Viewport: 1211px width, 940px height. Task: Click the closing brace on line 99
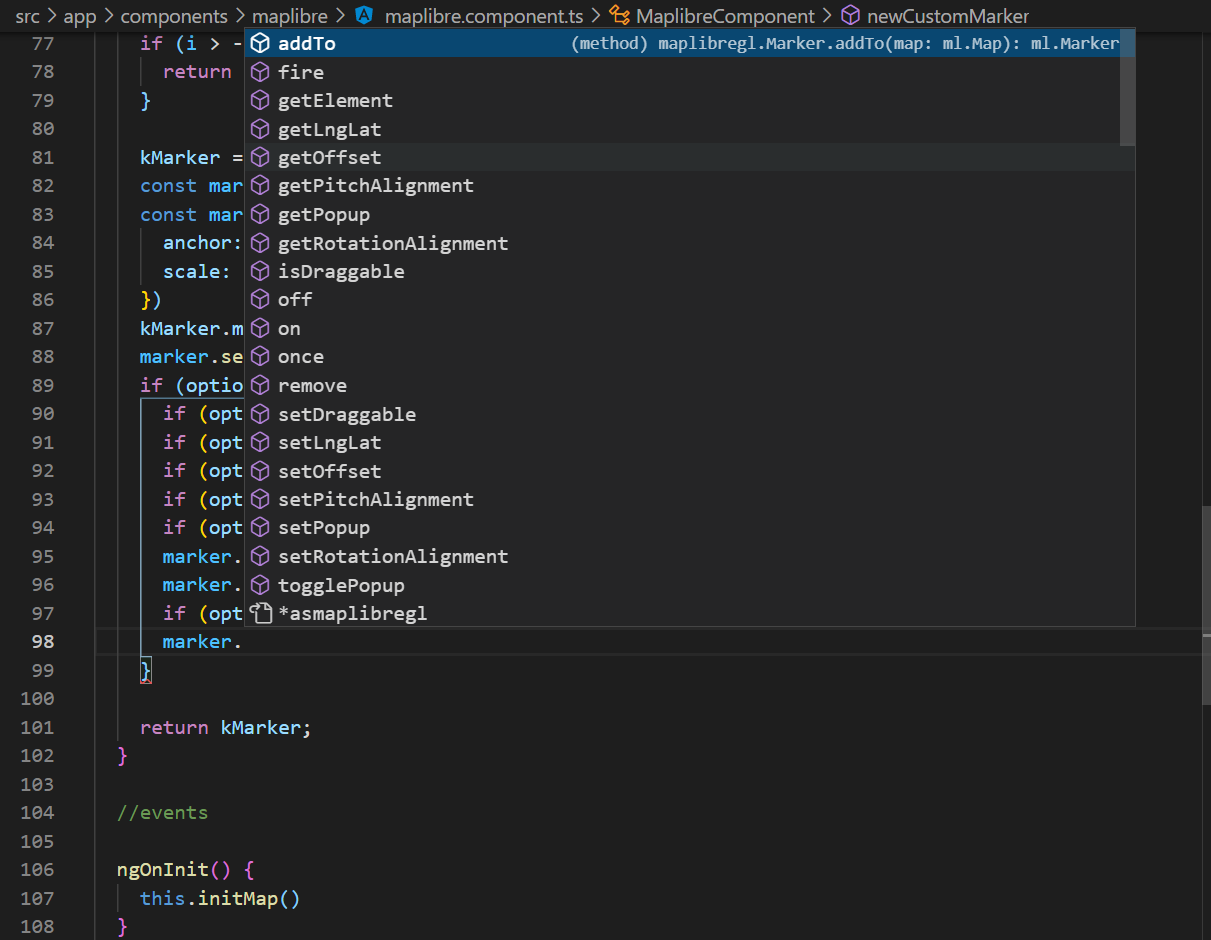pos(146,670)
